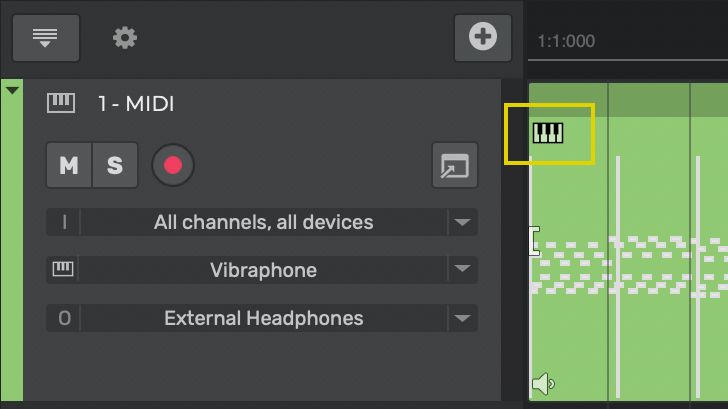Open the track list dropdown menu button

[x=46, y=38]
